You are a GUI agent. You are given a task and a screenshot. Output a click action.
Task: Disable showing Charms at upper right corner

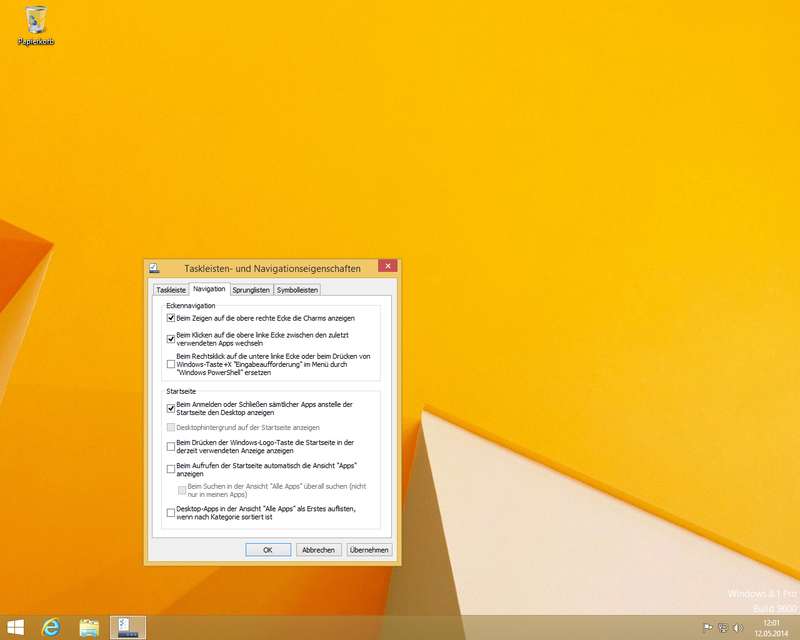(x=171, y=317)
